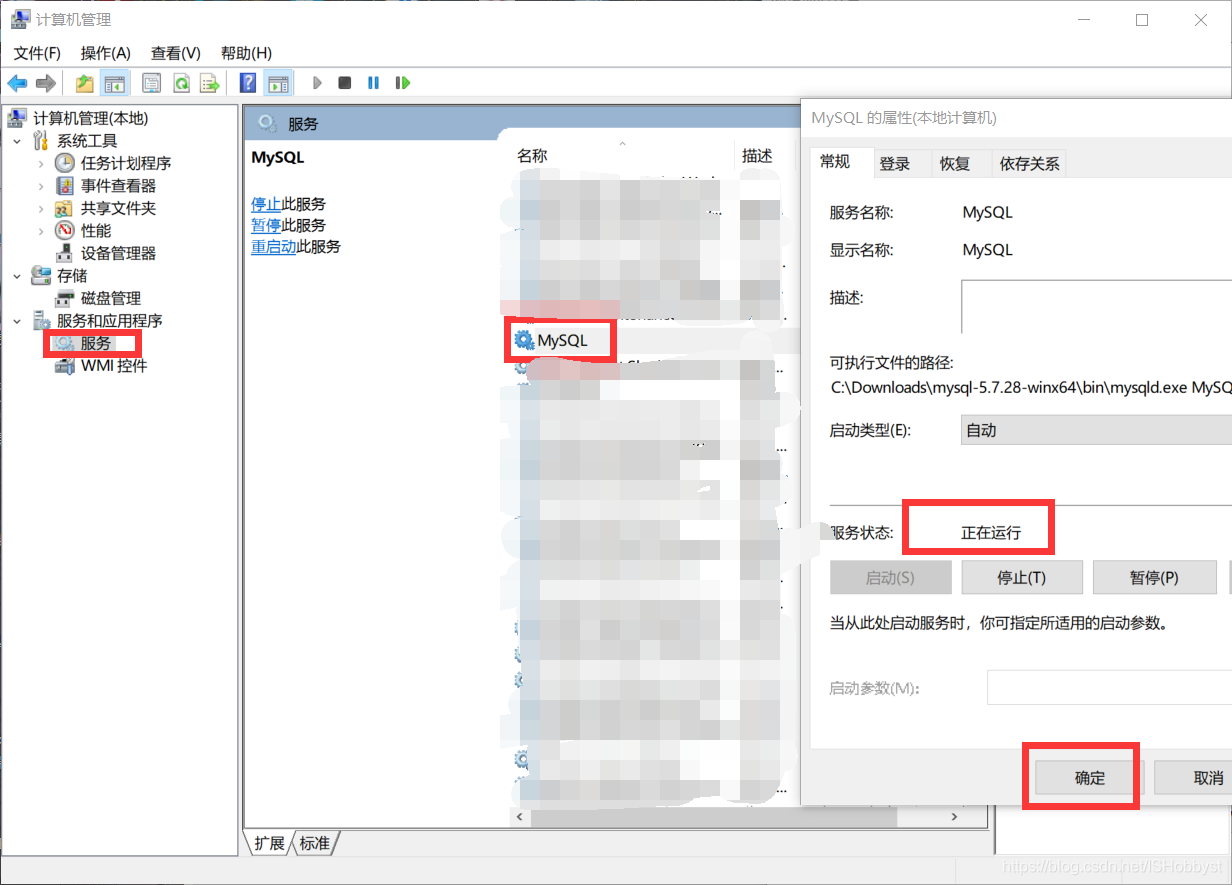The width and height of the screenshot is (1232, 885).
Task: Collapse the 系统工具 node arrow
Action: click(x=17, y=141)
